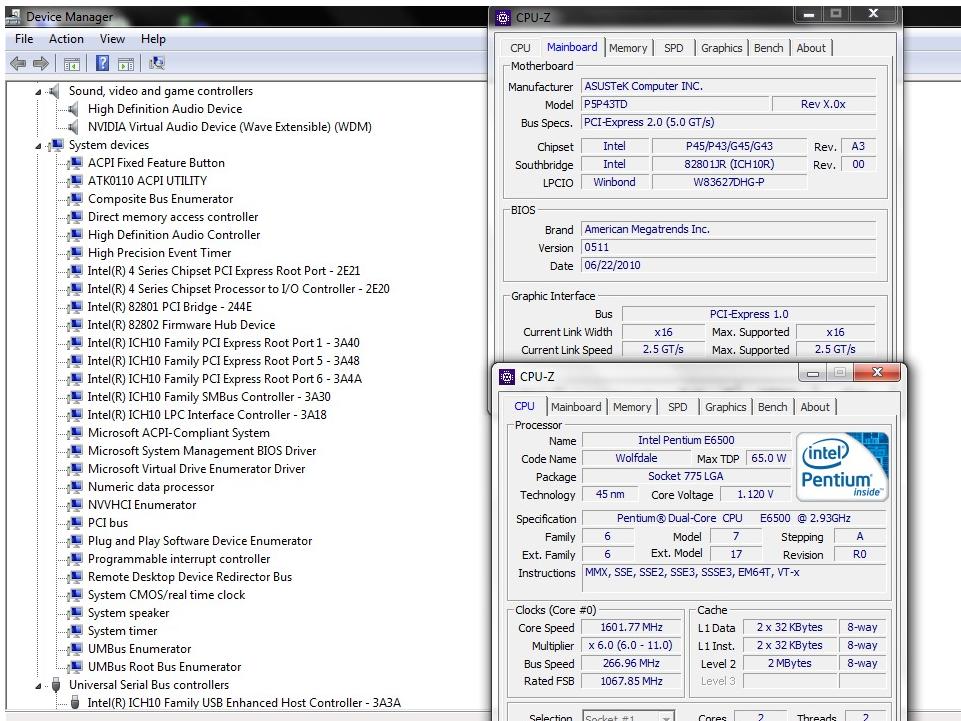
Task: Click the Show/Hide Console Tree toolbar icon
Action: (x=72, y=63)
